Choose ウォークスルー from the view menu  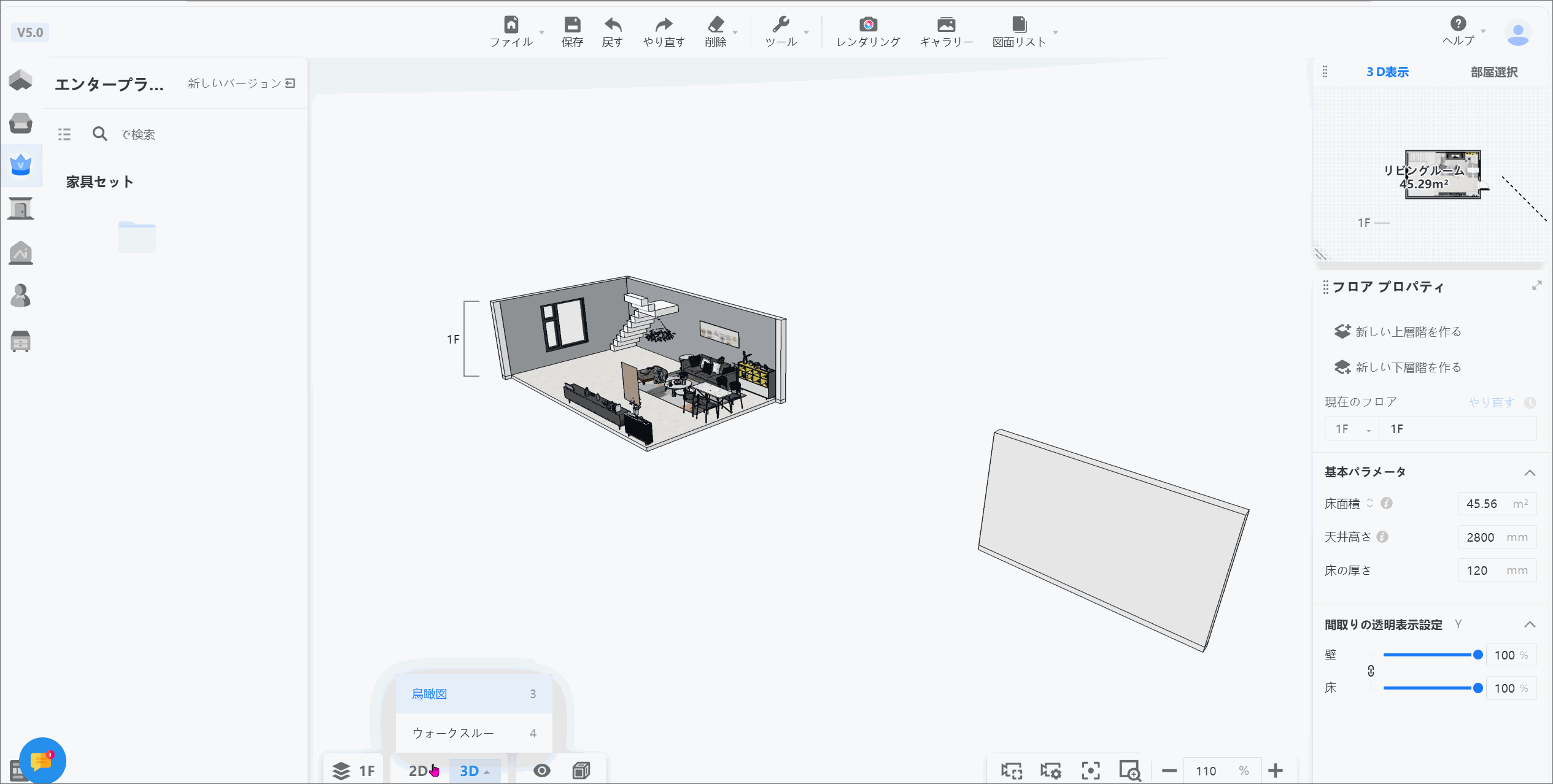pos(474,733)
